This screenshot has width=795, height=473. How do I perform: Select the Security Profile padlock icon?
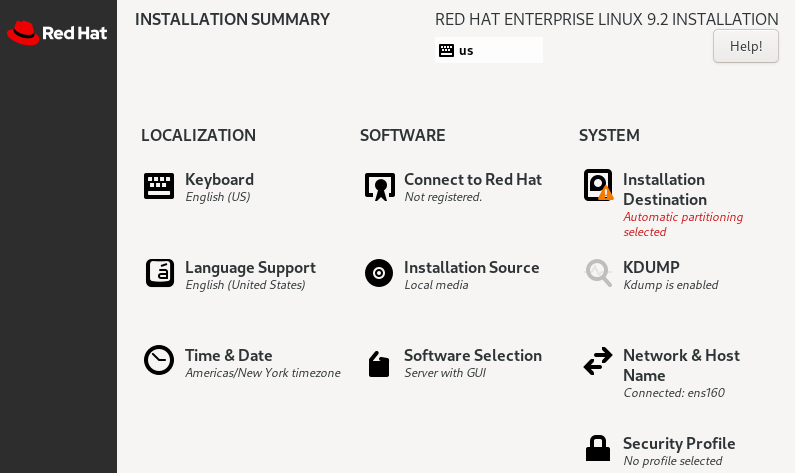click(x=598, y=448)
